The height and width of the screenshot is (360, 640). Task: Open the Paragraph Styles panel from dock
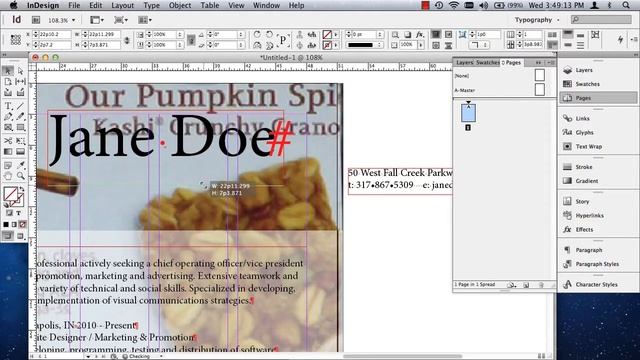point(597,264)
